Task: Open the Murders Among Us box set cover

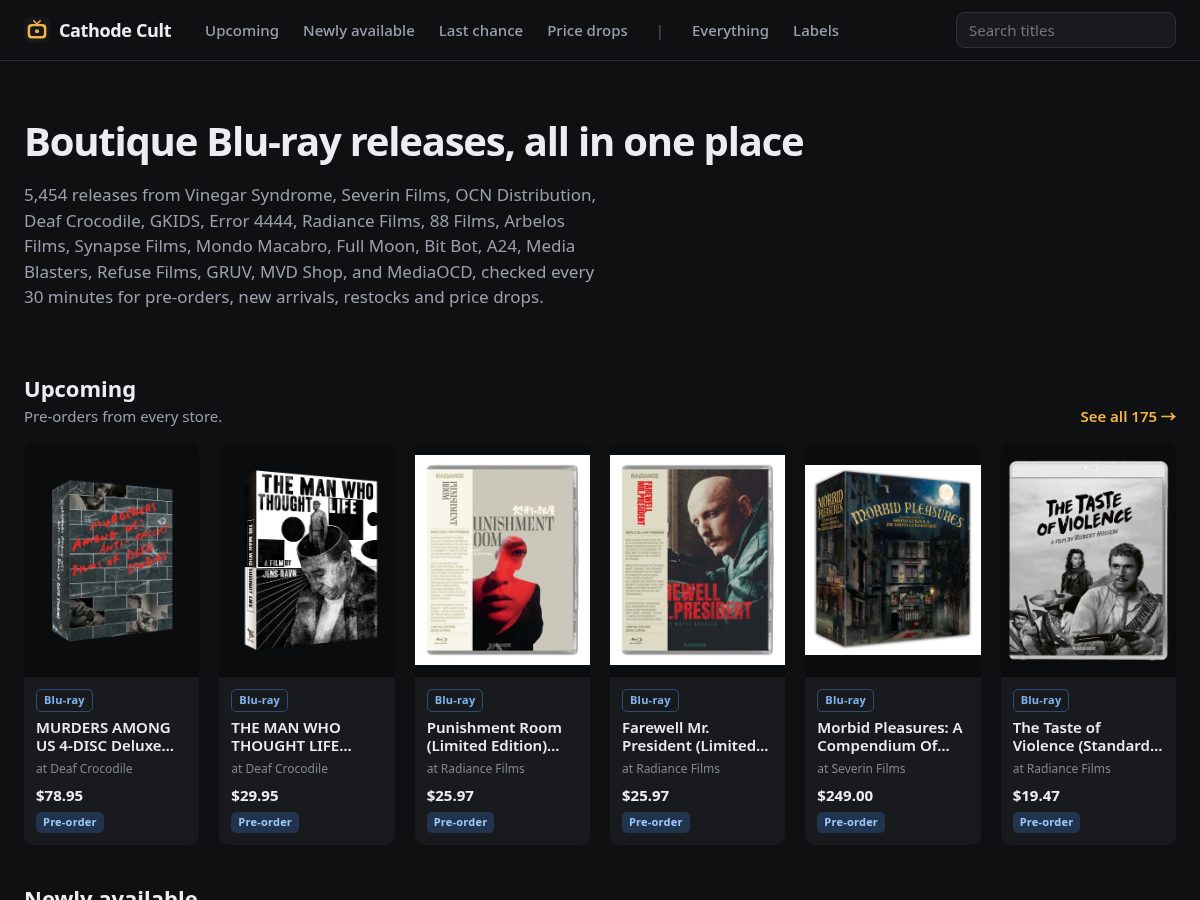Action: click(x=112, y=560)
